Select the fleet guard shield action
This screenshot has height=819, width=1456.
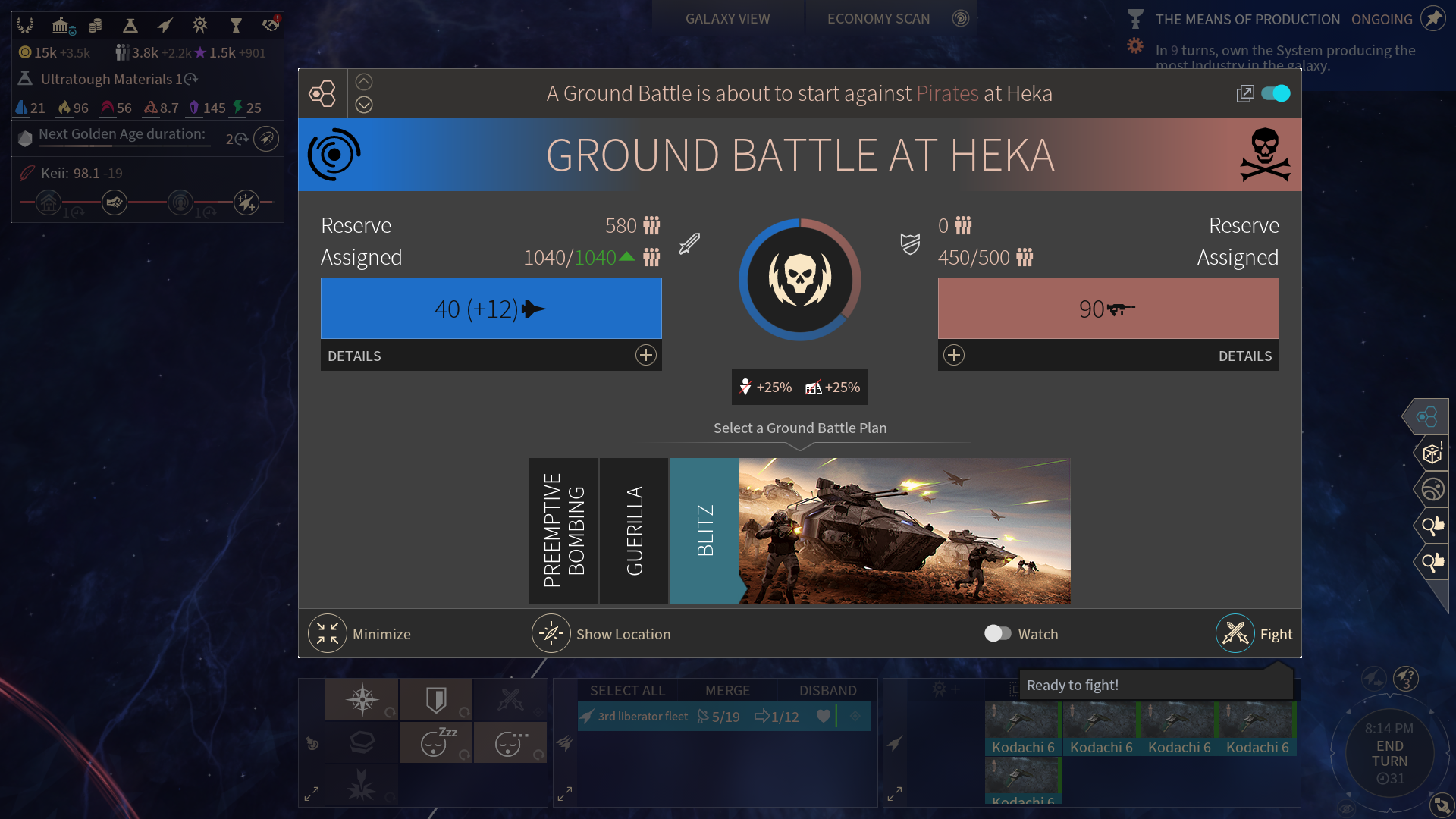pyautogui.click(x=436, y=699)
